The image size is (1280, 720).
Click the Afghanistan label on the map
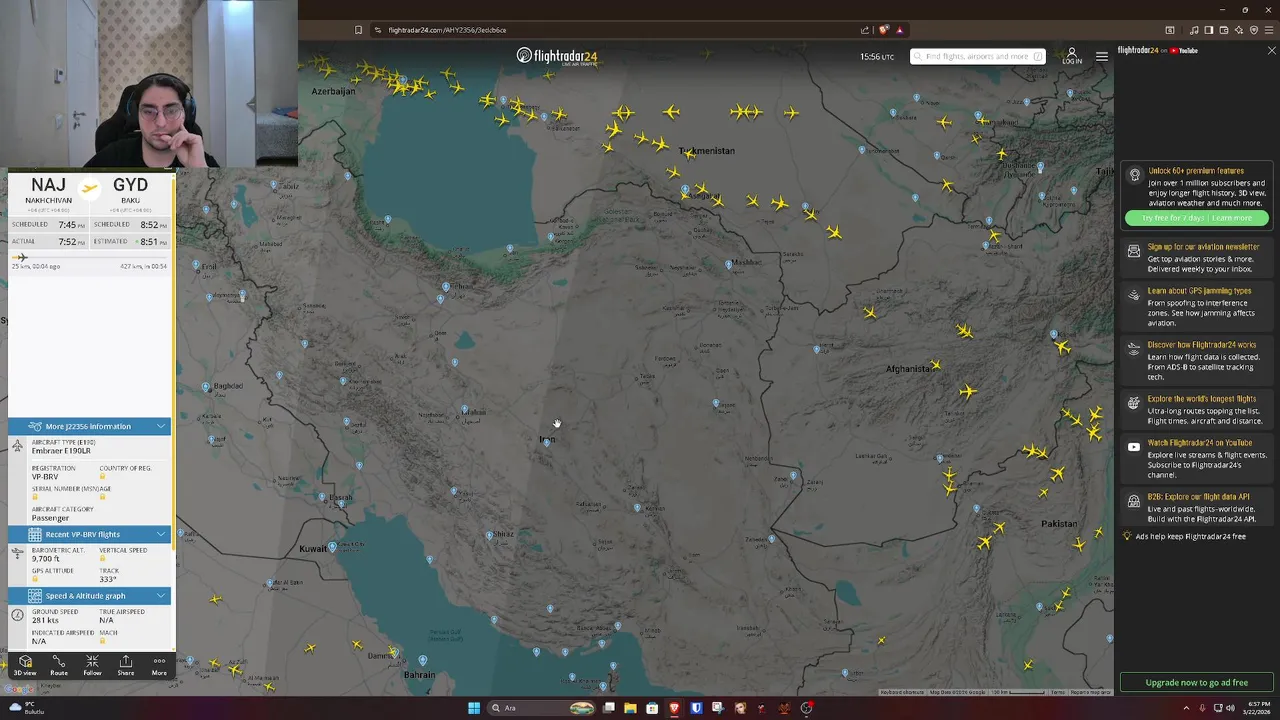click(910, 369)
